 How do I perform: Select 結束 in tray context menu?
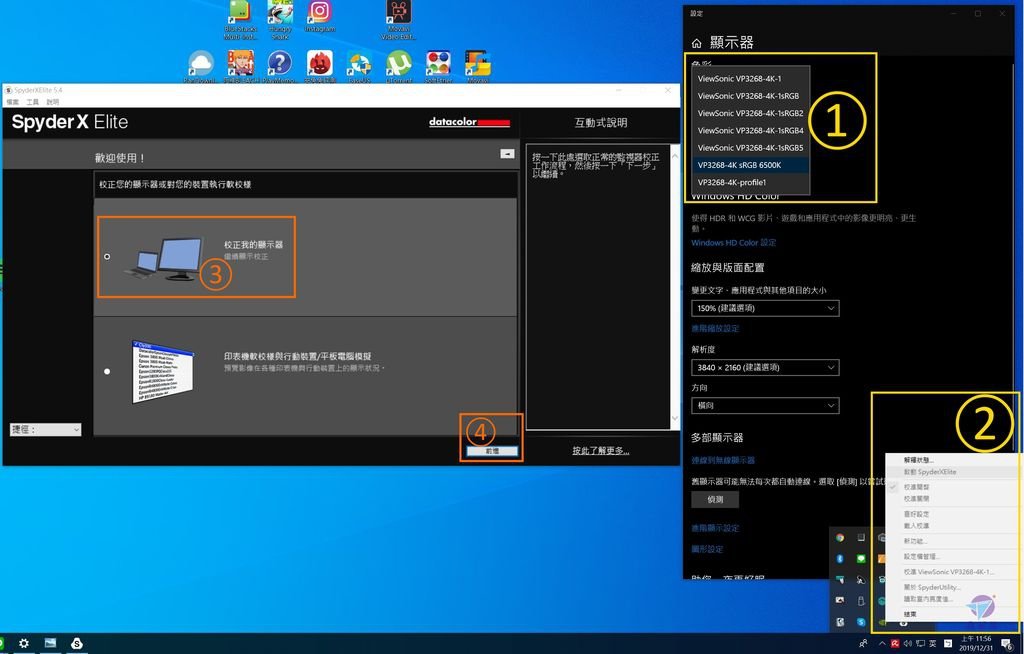point(952,614)
